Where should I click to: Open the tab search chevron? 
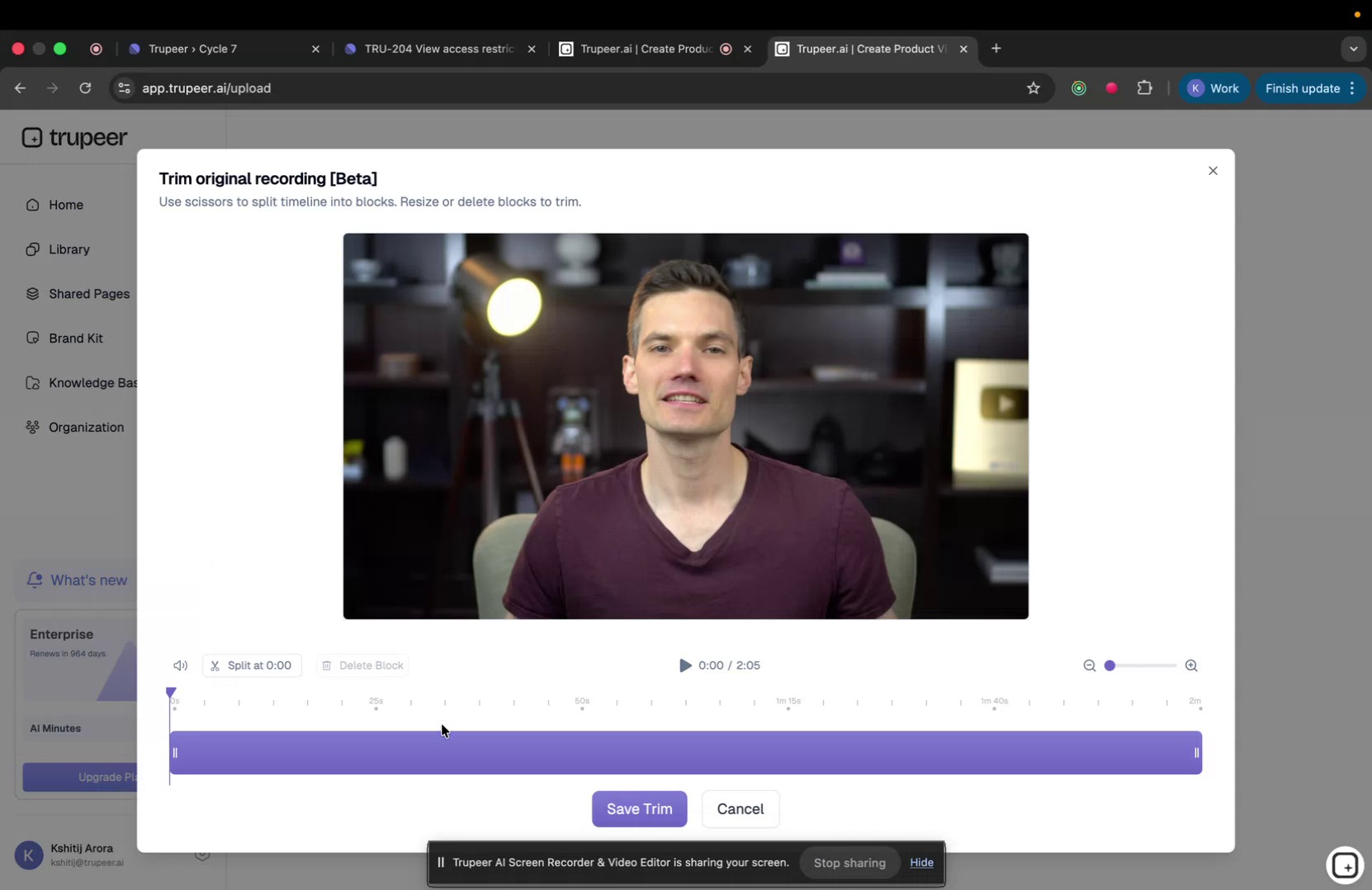coord(1353,49)
